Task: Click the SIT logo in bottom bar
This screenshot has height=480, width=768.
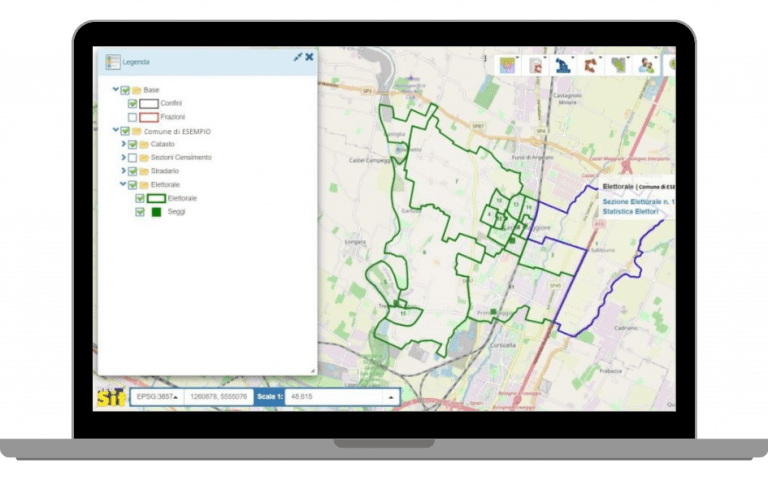Action: pos(109,397)
